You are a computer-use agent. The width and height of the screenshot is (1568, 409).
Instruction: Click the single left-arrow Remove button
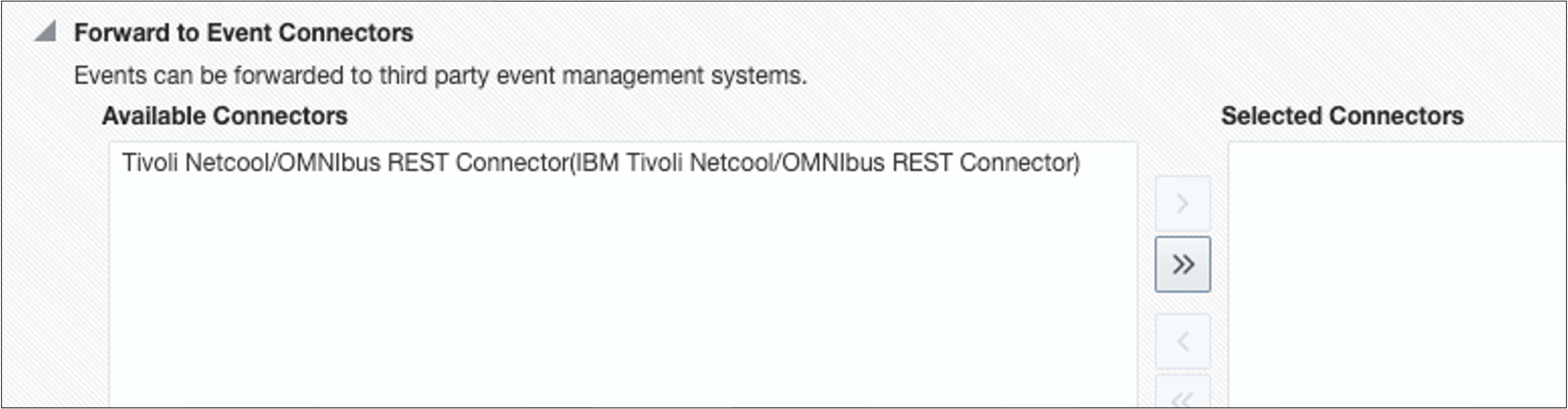(1183, 342)
